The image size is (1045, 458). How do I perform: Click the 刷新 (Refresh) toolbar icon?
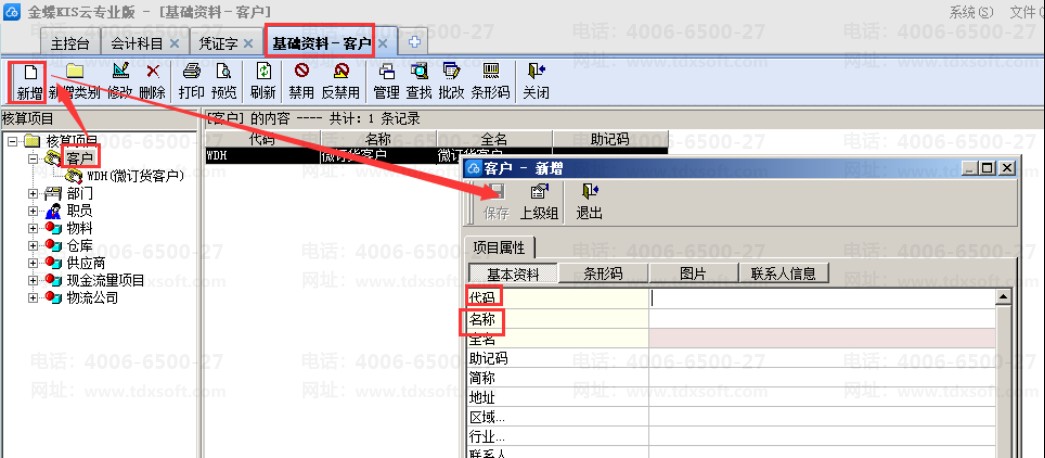(264, 71)
